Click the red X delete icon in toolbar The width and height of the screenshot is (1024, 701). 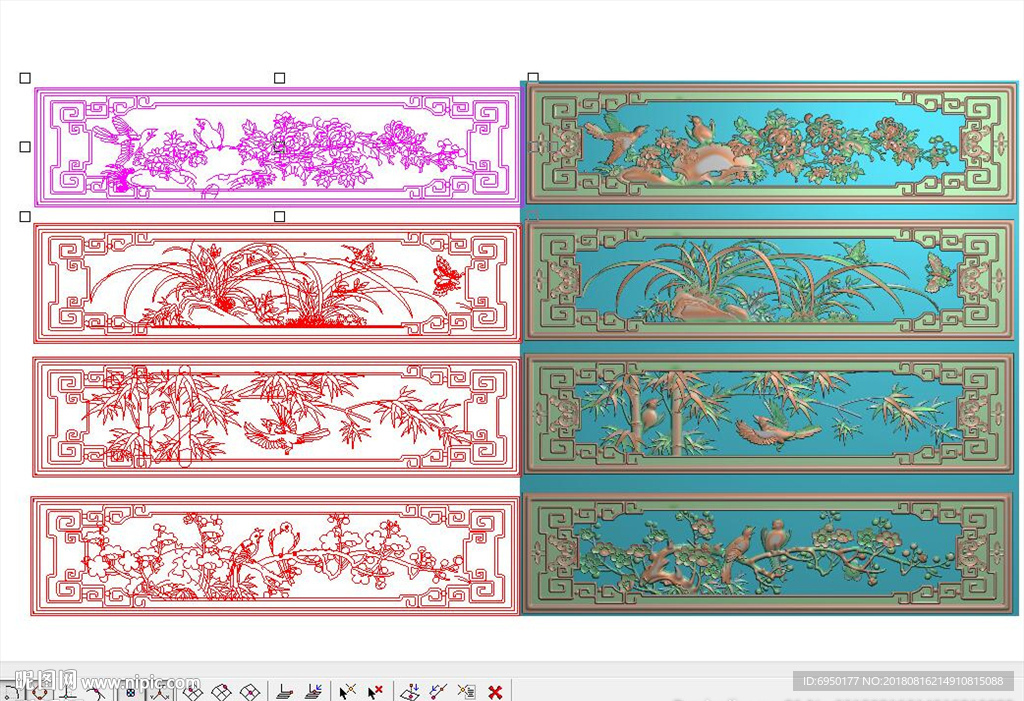(x=494, y=692)
